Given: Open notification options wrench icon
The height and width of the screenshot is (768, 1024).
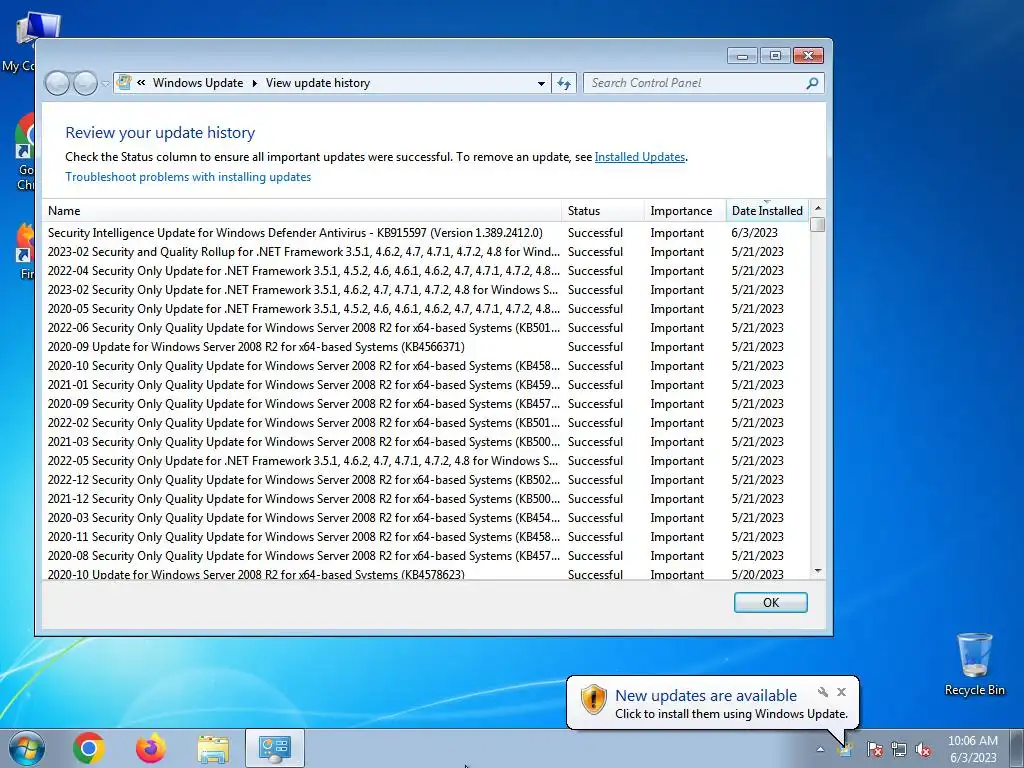Looking at the screenshot, I should (x=823, y=692).
